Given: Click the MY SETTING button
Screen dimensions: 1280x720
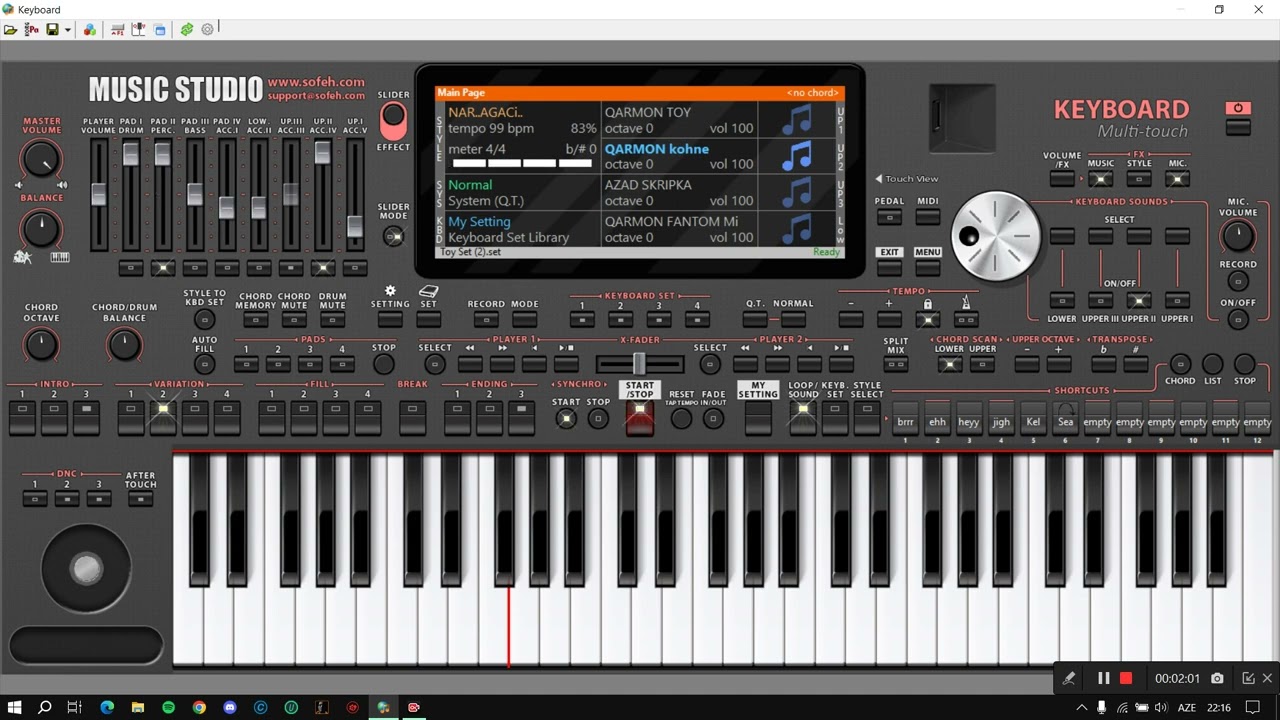Looking at the screenshot, I should (758, 418).
